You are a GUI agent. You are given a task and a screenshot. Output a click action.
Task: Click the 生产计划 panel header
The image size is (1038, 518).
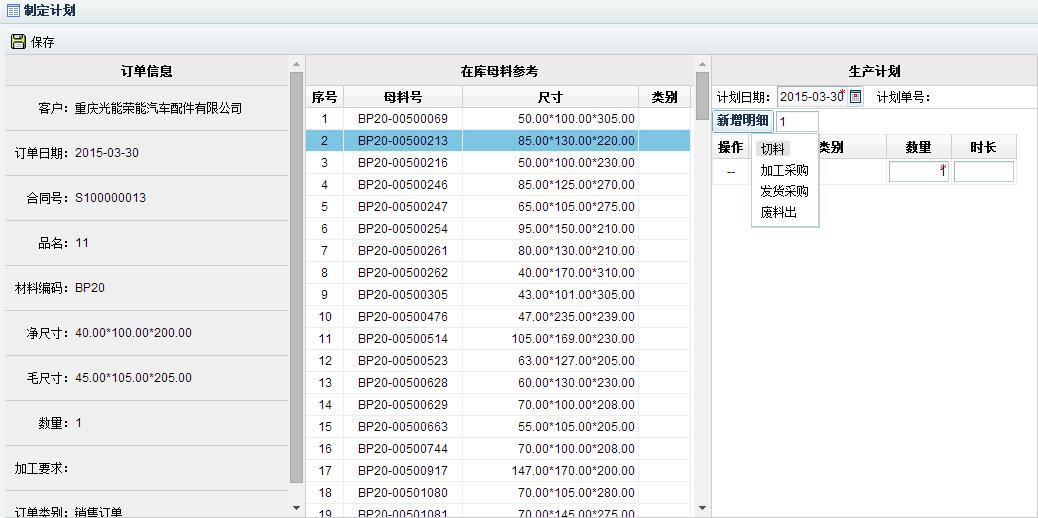[x=874, y=72]
